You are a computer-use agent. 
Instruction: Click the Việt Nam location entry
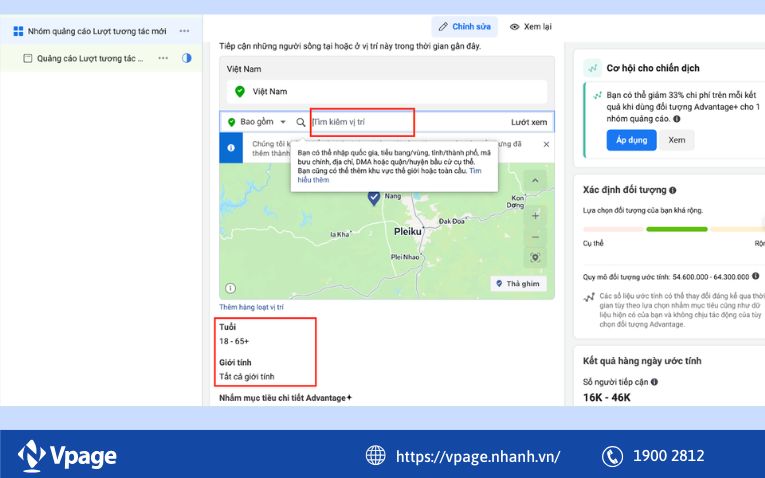click(387, 92)
